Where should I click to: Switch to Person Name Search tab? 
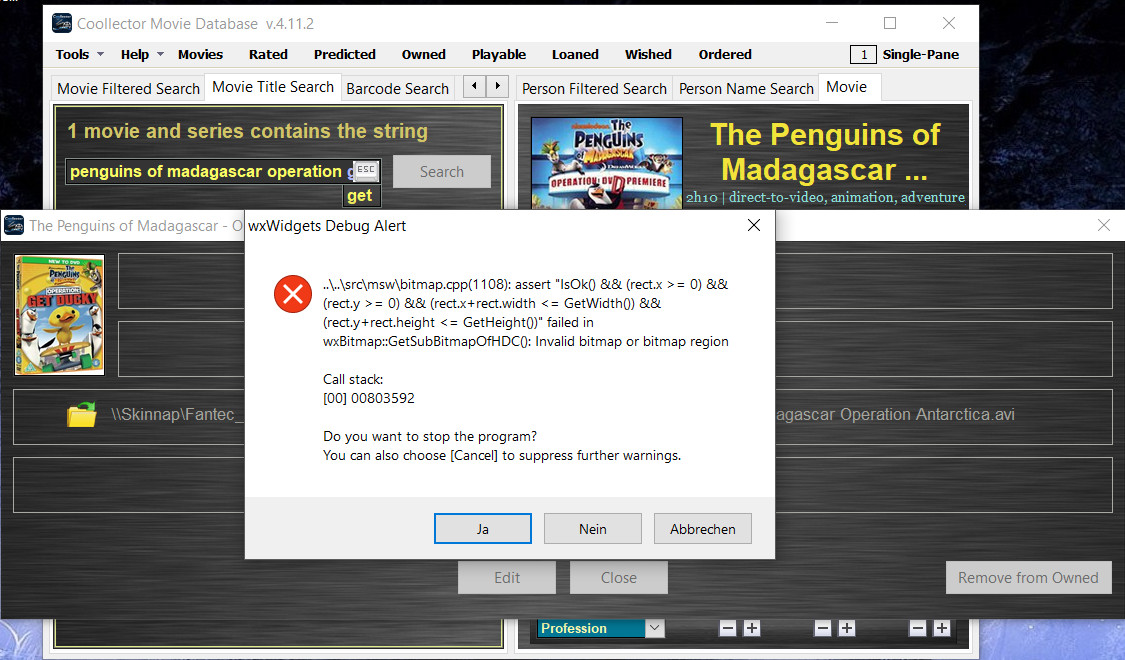pos(746,88)
